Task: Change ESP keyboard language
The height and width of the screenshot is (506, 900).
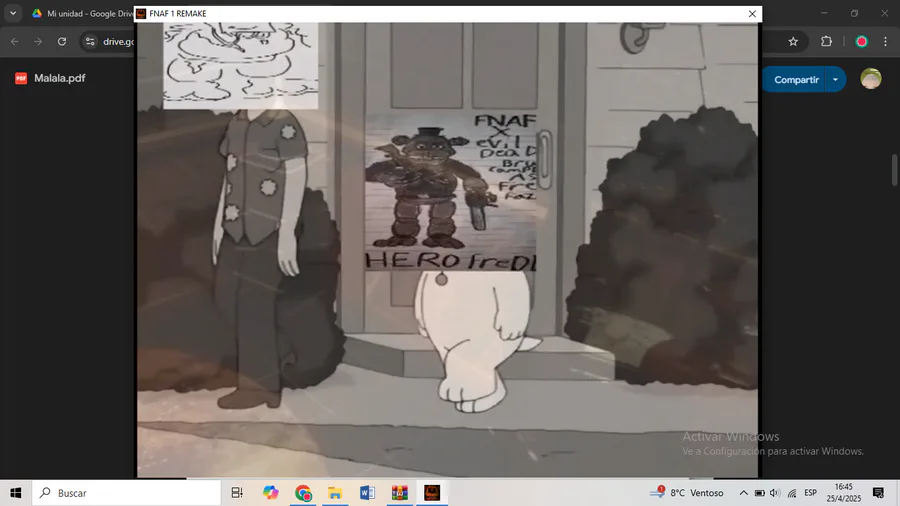Action: click(810, 493)
